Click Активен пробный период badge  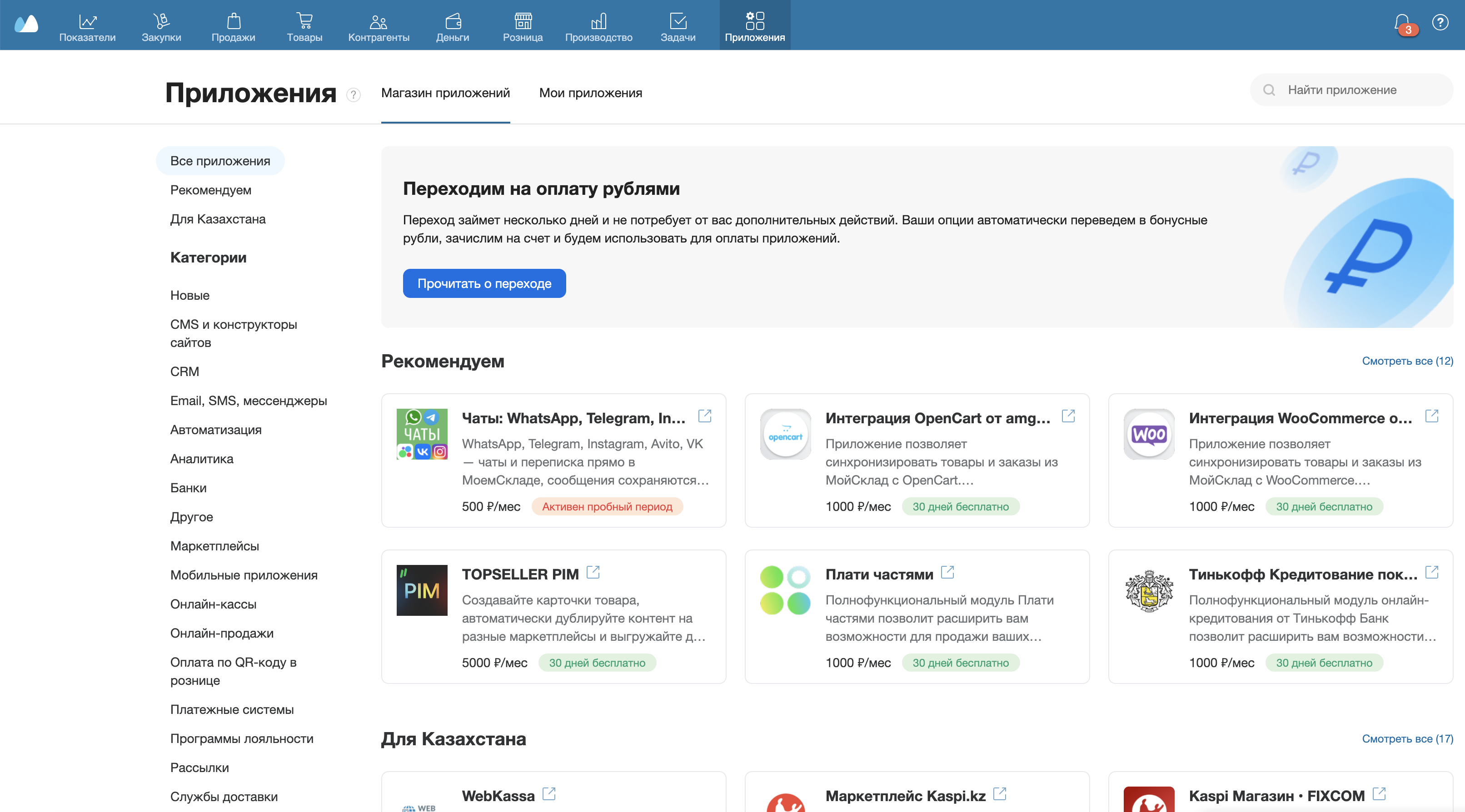pos(607,506)
